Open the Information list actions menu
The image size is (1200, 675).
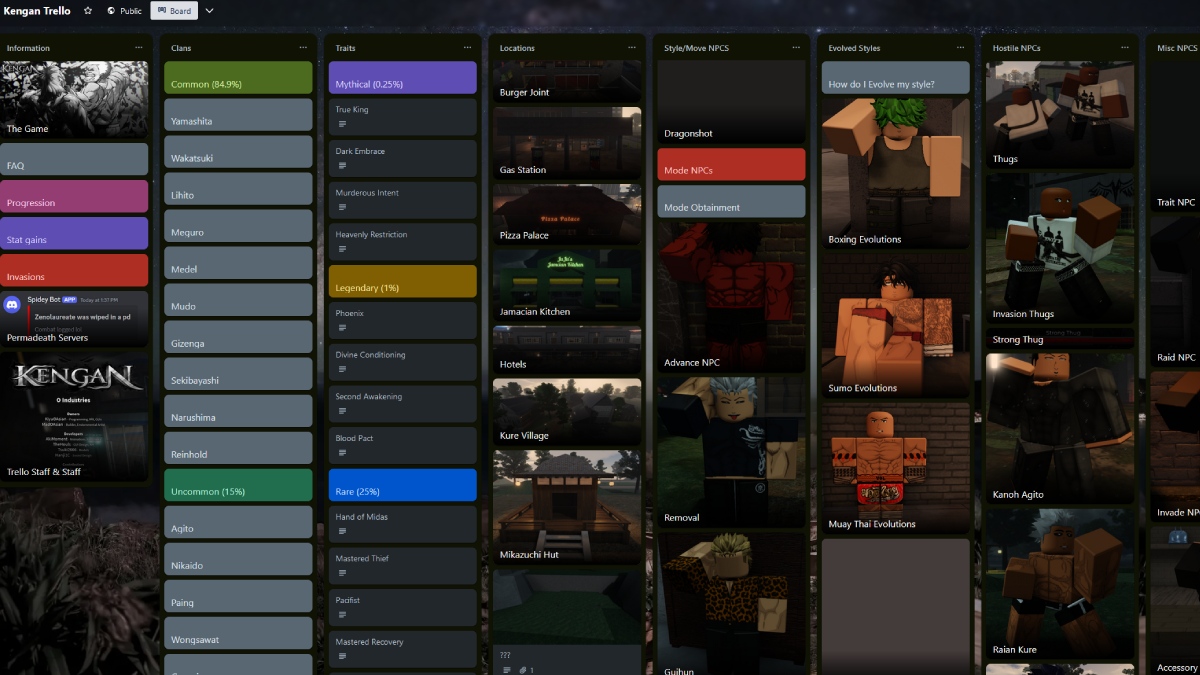click(140, 48)
